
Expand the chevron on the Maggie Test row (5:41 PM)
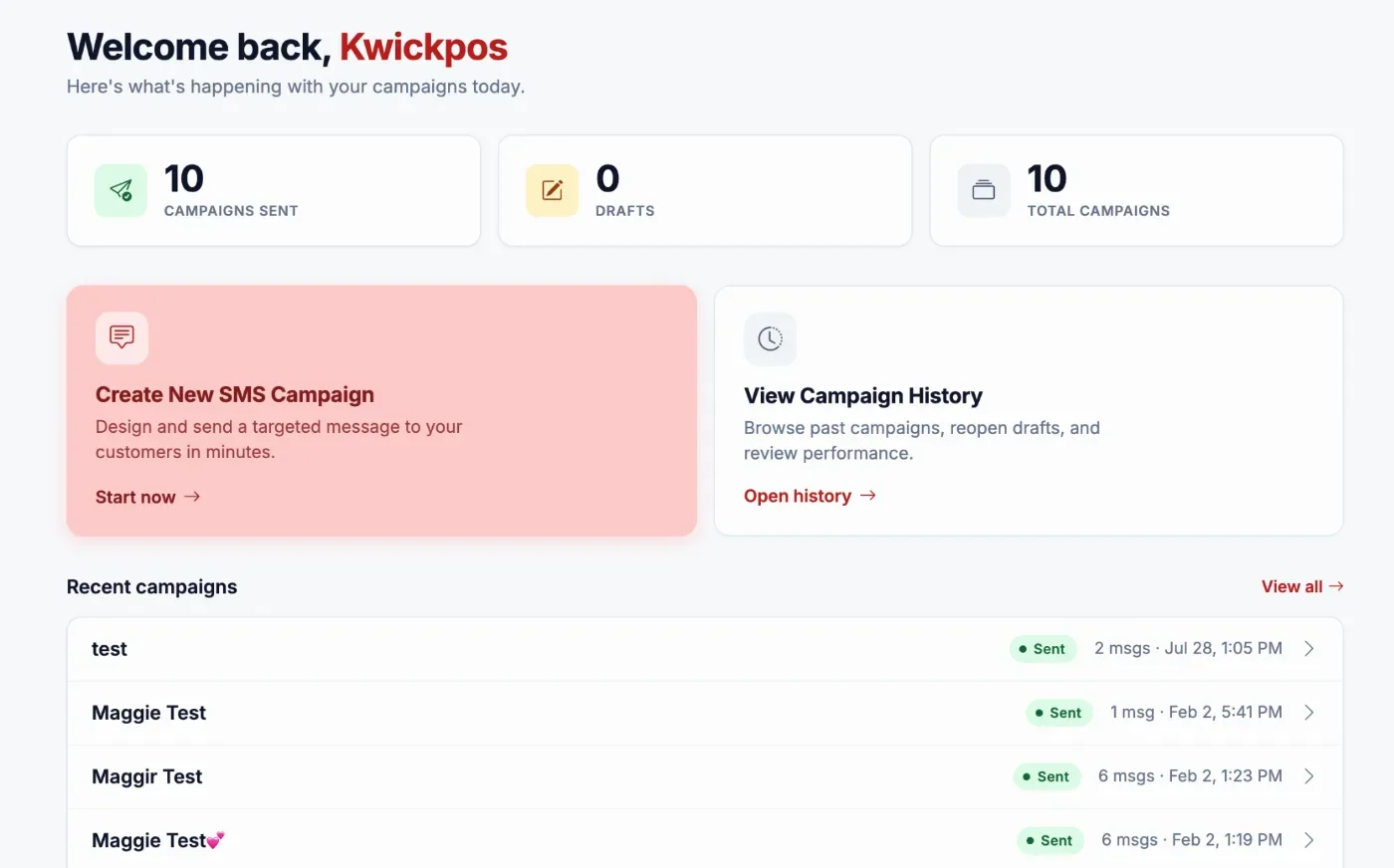(x=1309, y=713)
